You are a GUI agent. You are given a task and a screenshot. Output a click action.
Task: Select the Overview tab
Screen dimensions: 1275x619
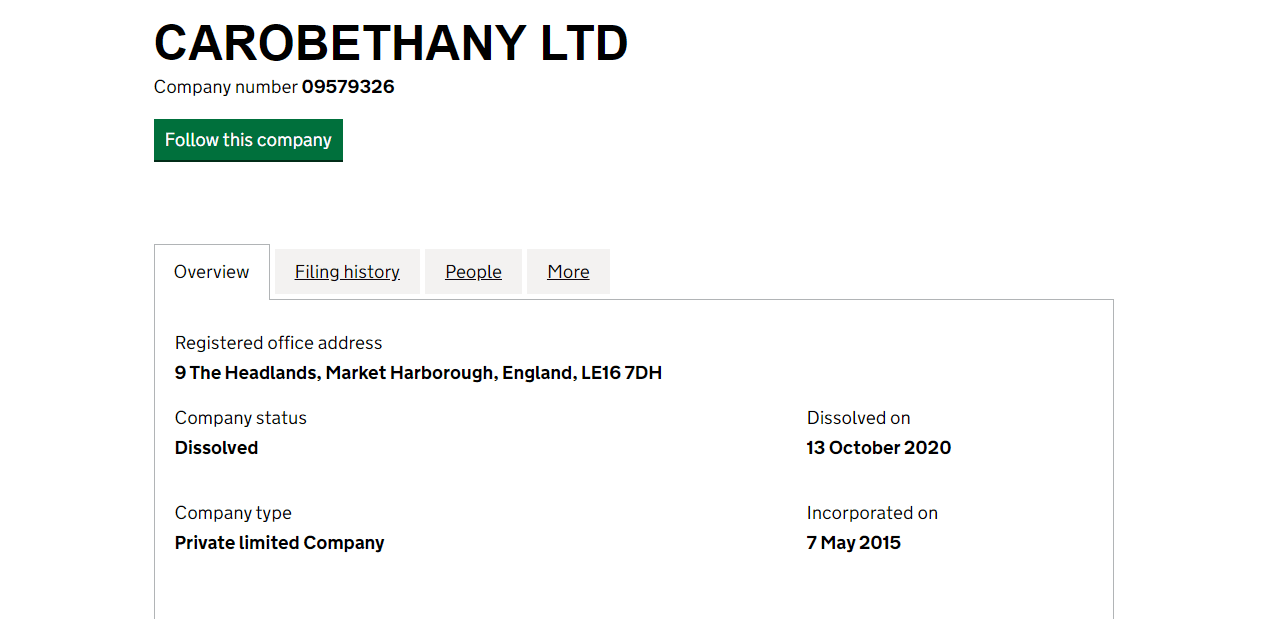(x=212, y=272)
